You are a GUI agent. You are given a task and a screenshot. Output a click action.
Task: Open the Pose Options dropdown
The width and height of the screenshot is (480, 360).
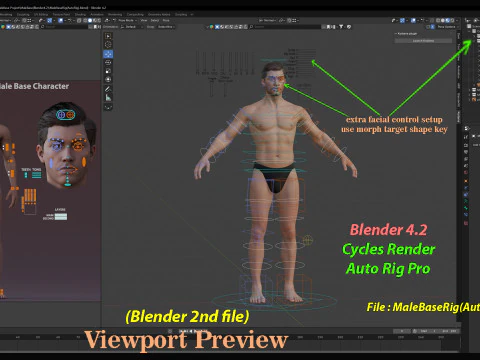pos(447,27)
